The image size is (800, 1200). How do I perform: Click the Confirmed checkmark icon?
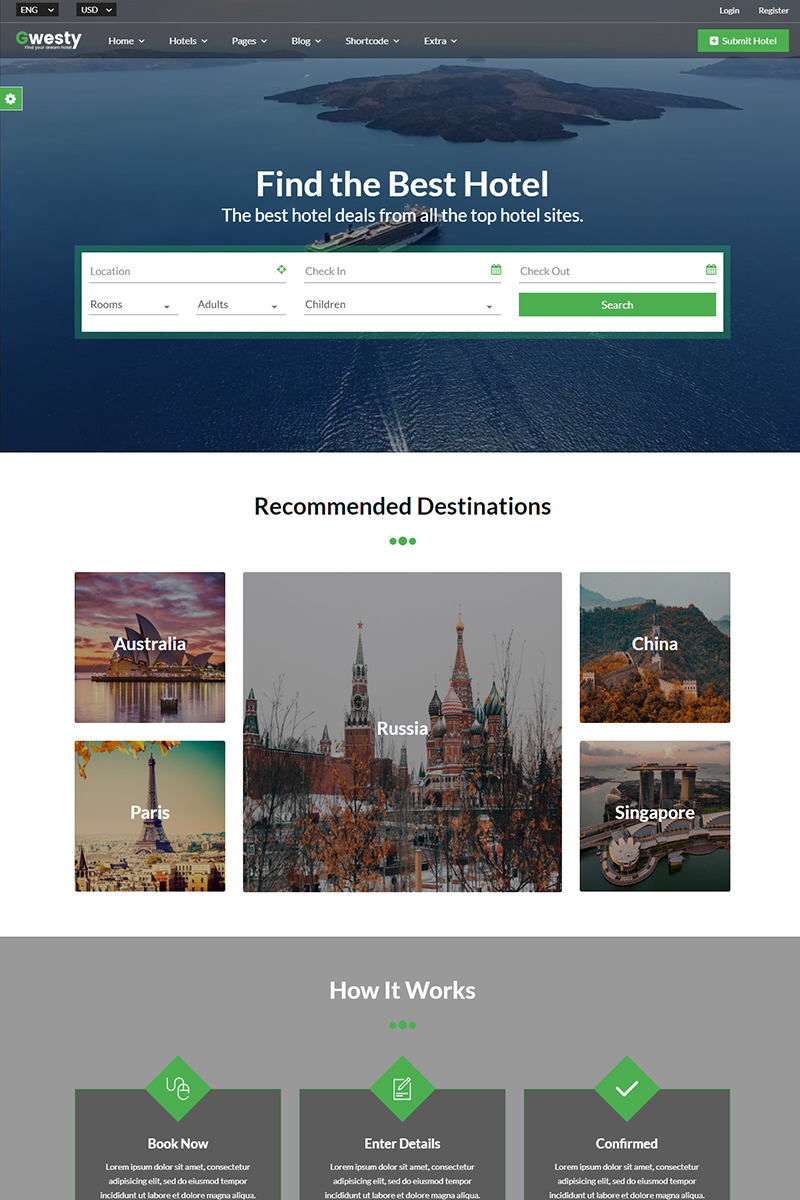[626, 1090]
